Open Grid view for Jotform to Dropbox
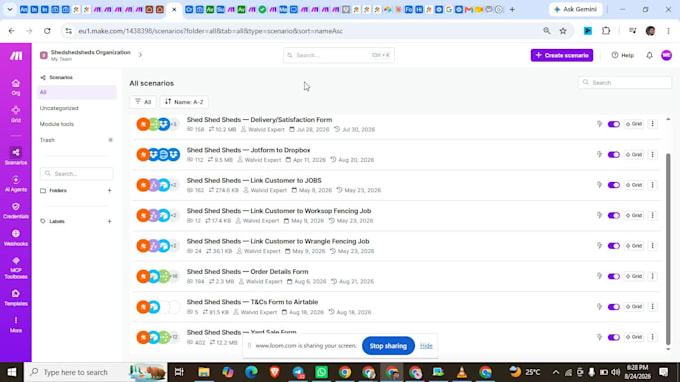680x382 pixels. tap(634, 154)
